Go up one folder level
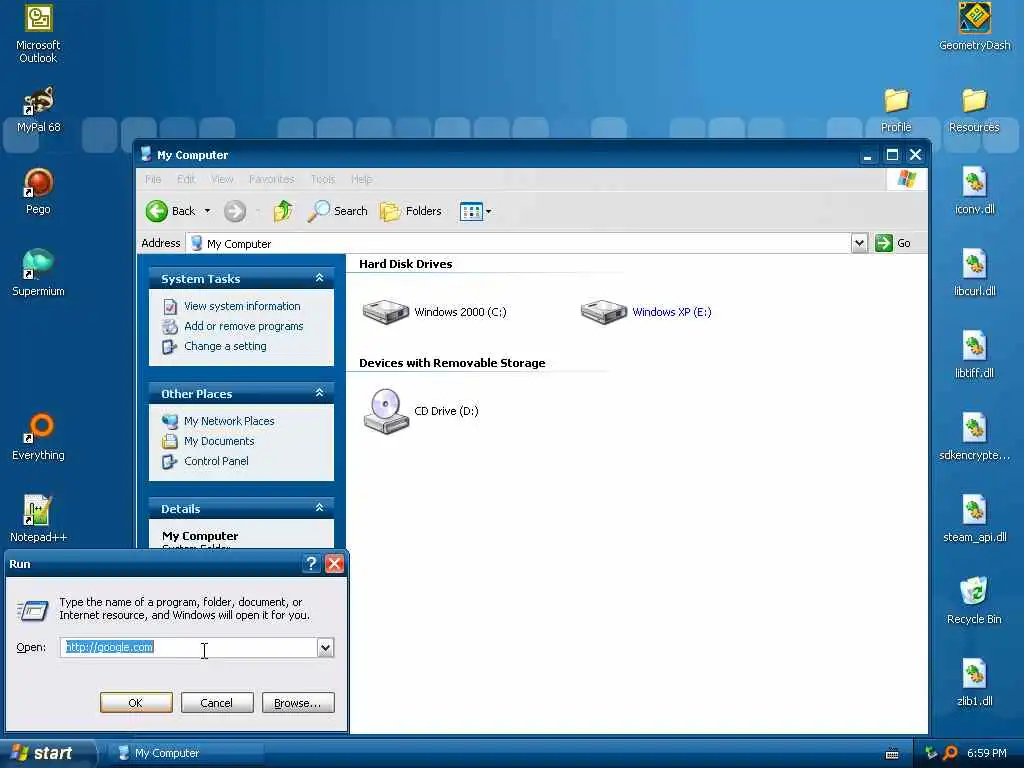This screenshot has width=1024, height=768. tap(283, 211)
